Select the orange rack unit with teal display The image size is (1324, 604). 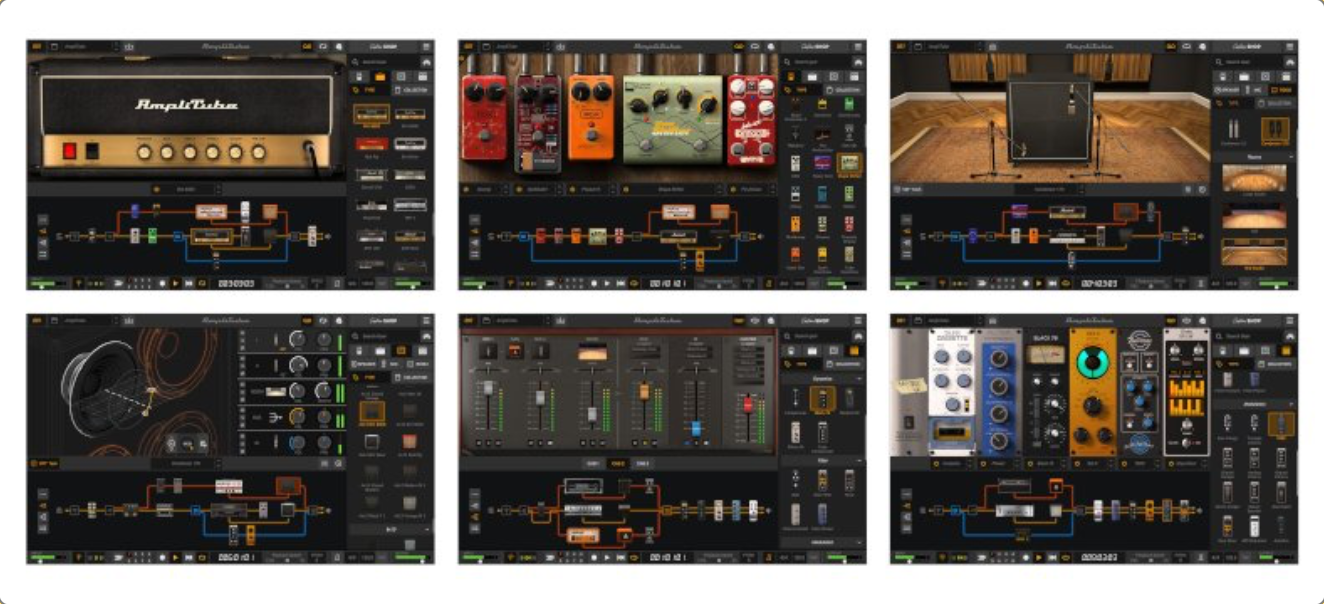coord(1092,391)
